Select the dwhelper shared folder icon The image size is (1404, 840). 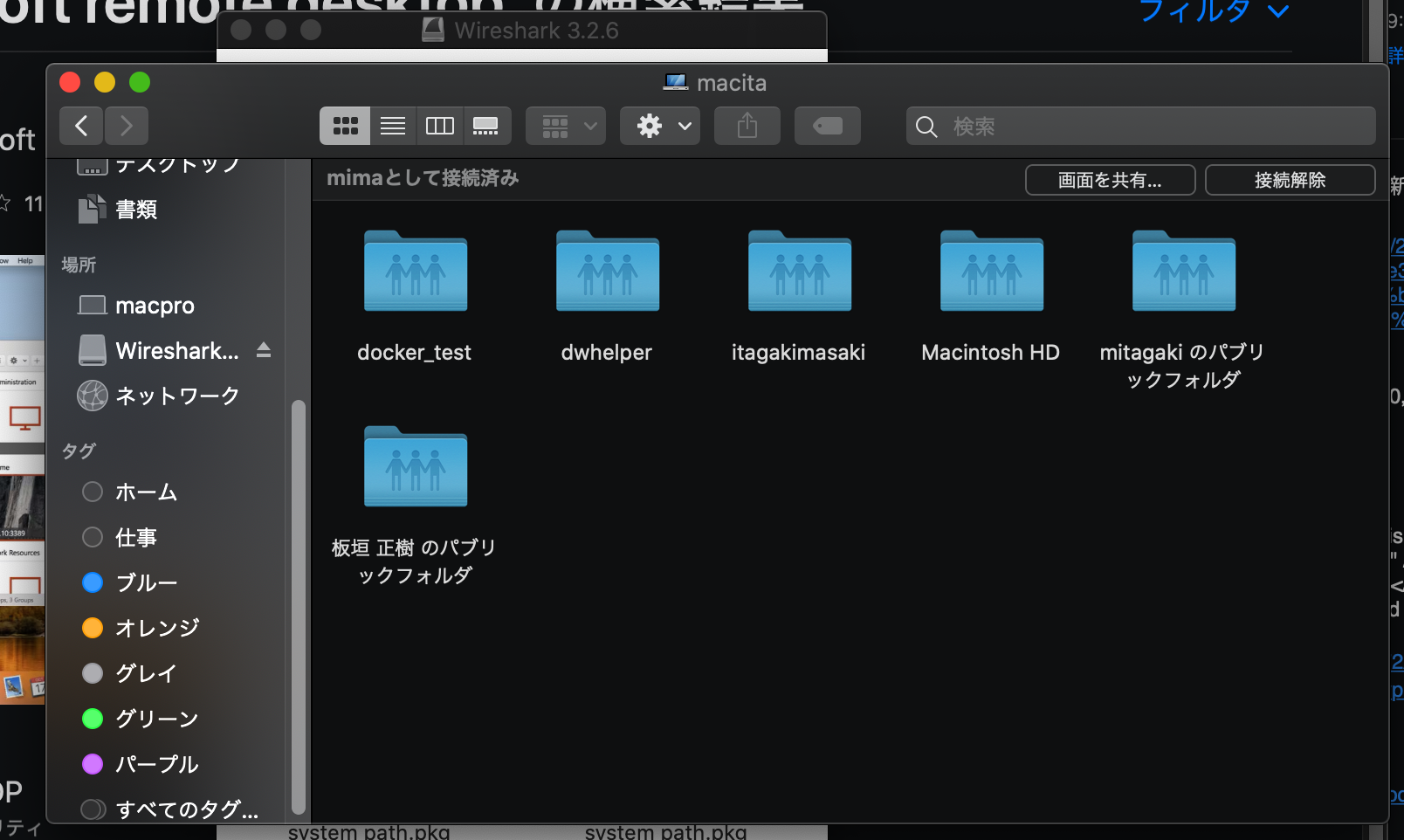[608, 271]
